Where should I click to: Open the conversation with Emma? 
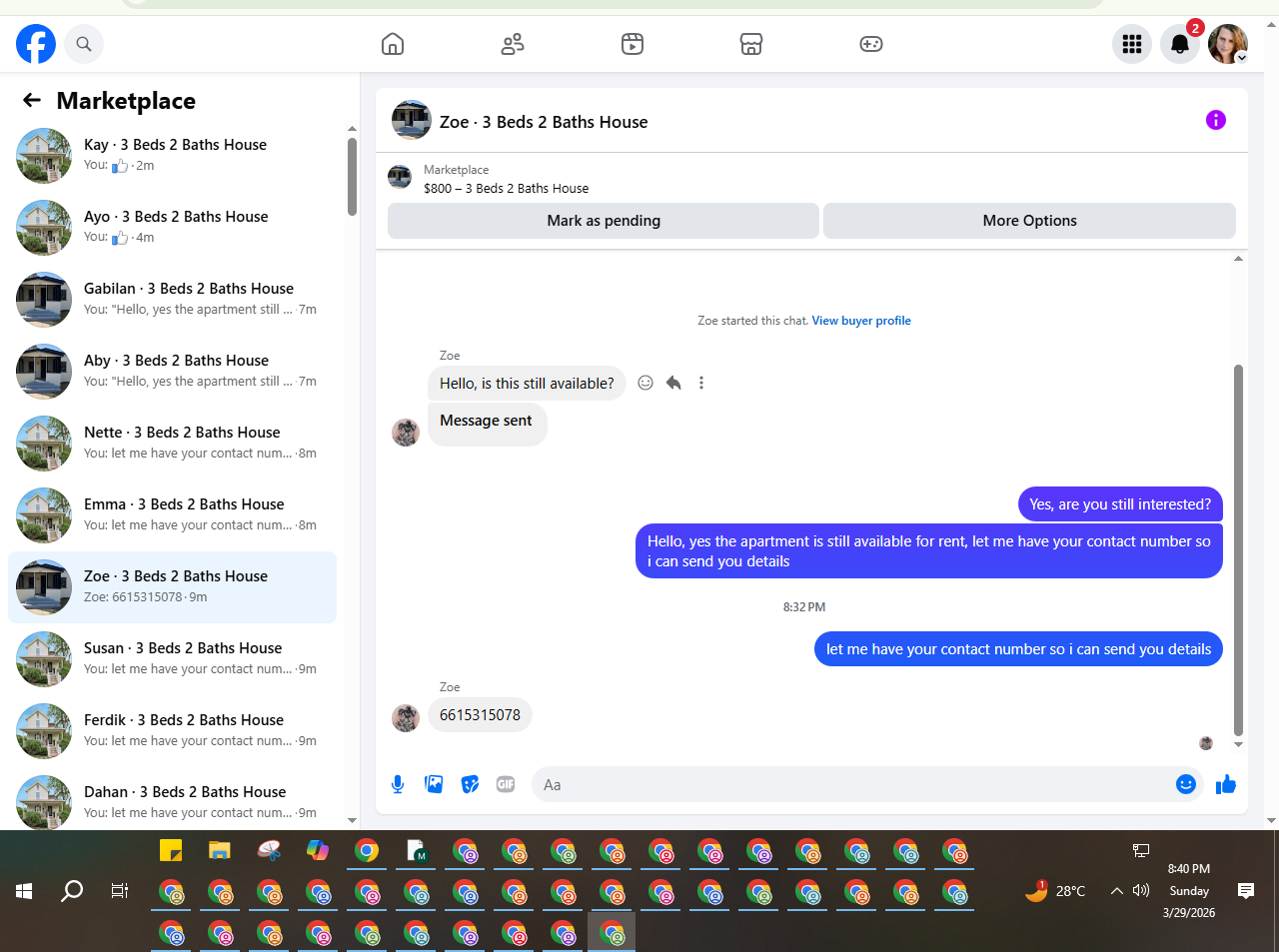(x=172, y=515)
